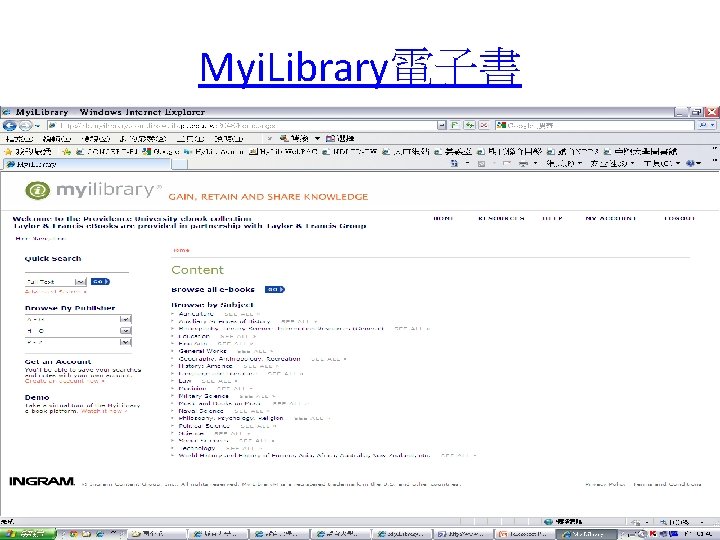This screenshot has height=540, width=720.
Task: Click the Refresh page icon
Action: (470, 125)
